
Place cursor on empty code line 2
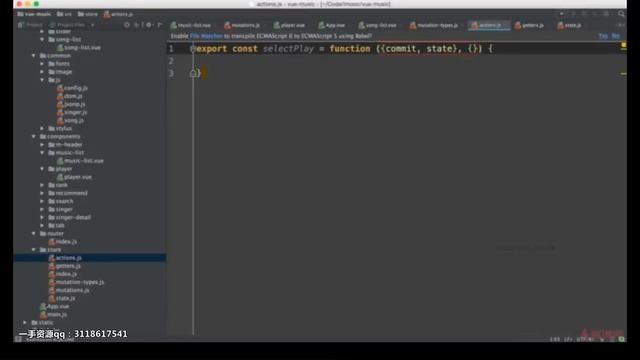tap(408, 61)
